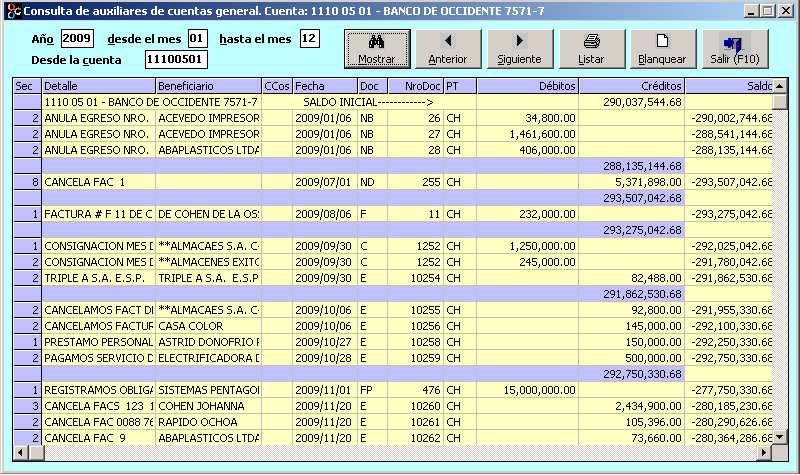Image resolution: width=800 pixels, height=475 pixels.
Task: Select beneficiary RAPIDO OCHOA
Action: click(x=208, y=422)
